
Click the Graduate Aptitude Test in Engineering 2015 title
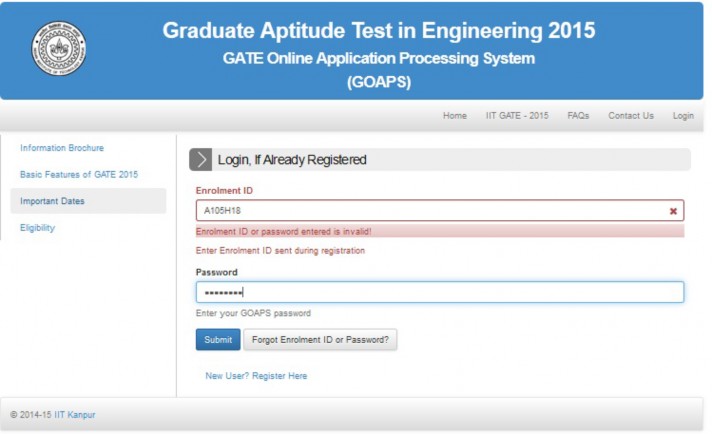click(x=379, y=31)
